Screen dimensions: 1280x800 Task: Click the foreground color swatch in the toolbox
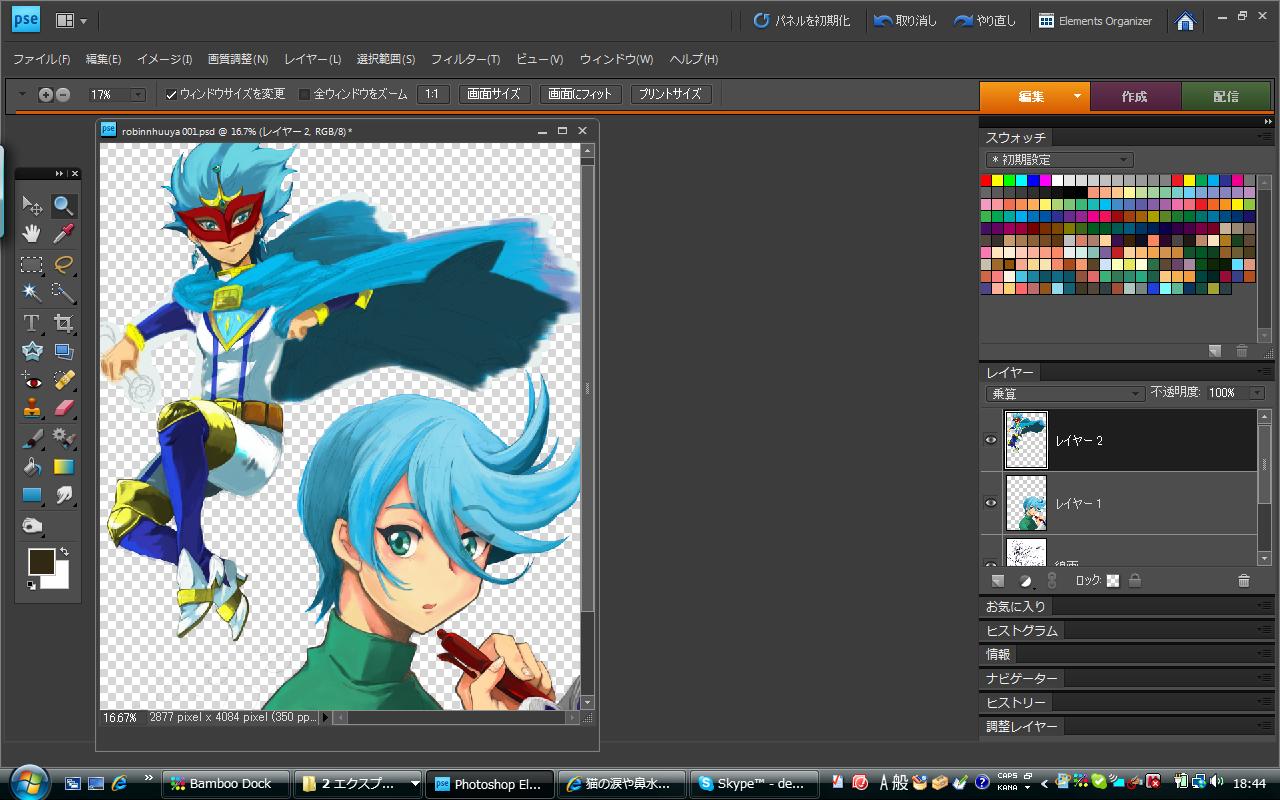coord(41,562)
